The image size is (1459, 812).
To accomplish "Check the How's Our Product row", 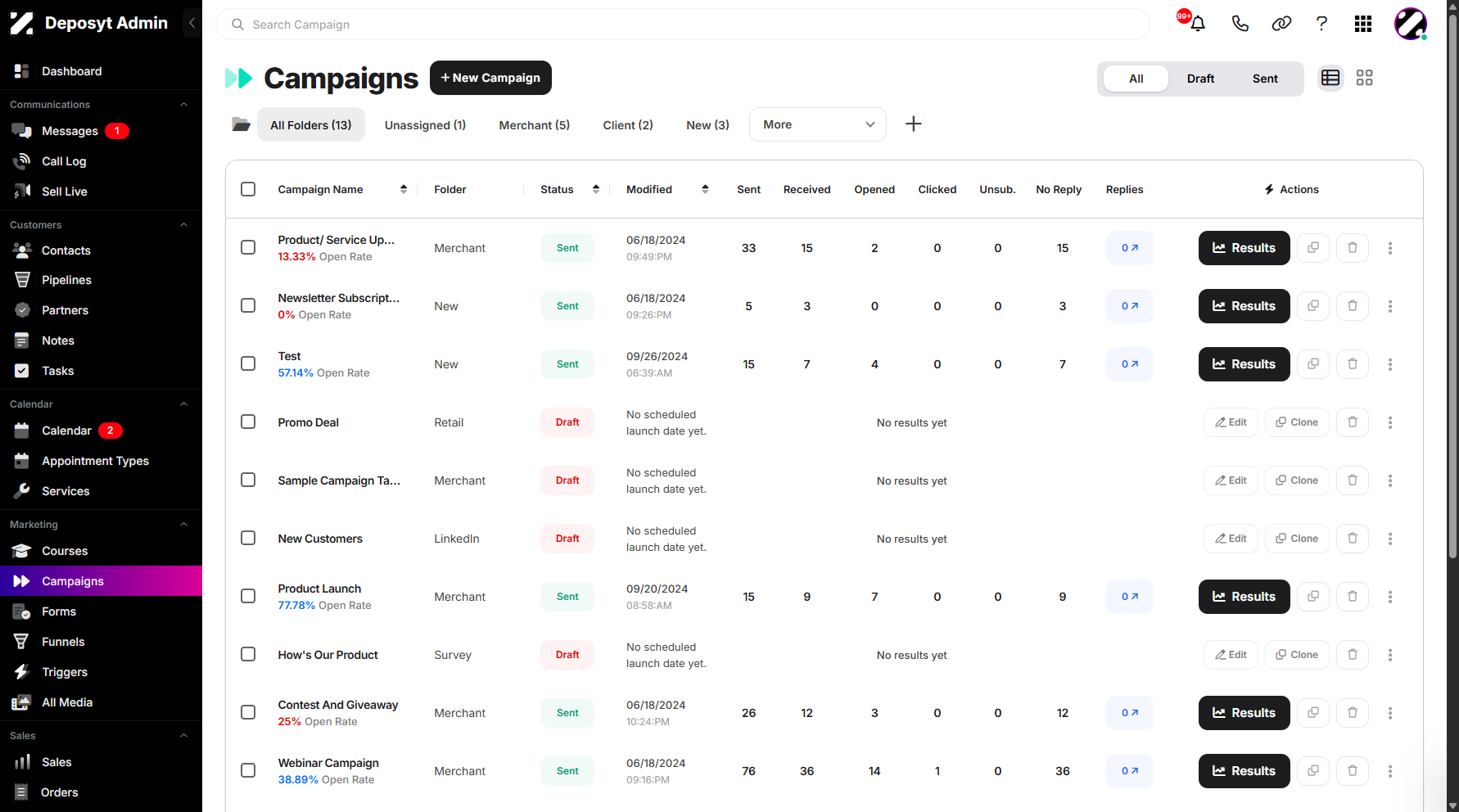I will coord(248,654).
